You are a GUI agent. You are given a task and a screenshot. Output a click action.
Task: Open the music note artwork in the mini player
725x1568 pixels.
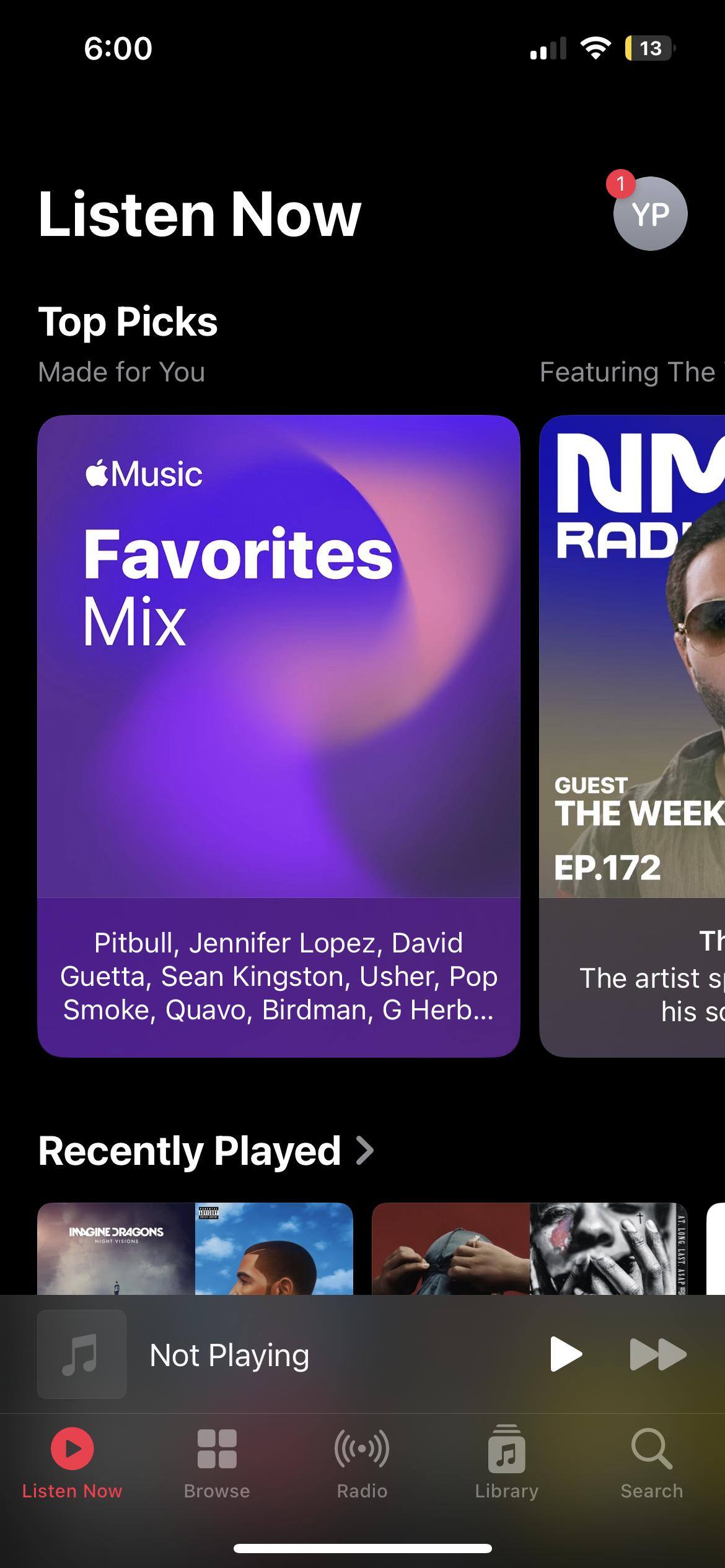[82, 1354]
